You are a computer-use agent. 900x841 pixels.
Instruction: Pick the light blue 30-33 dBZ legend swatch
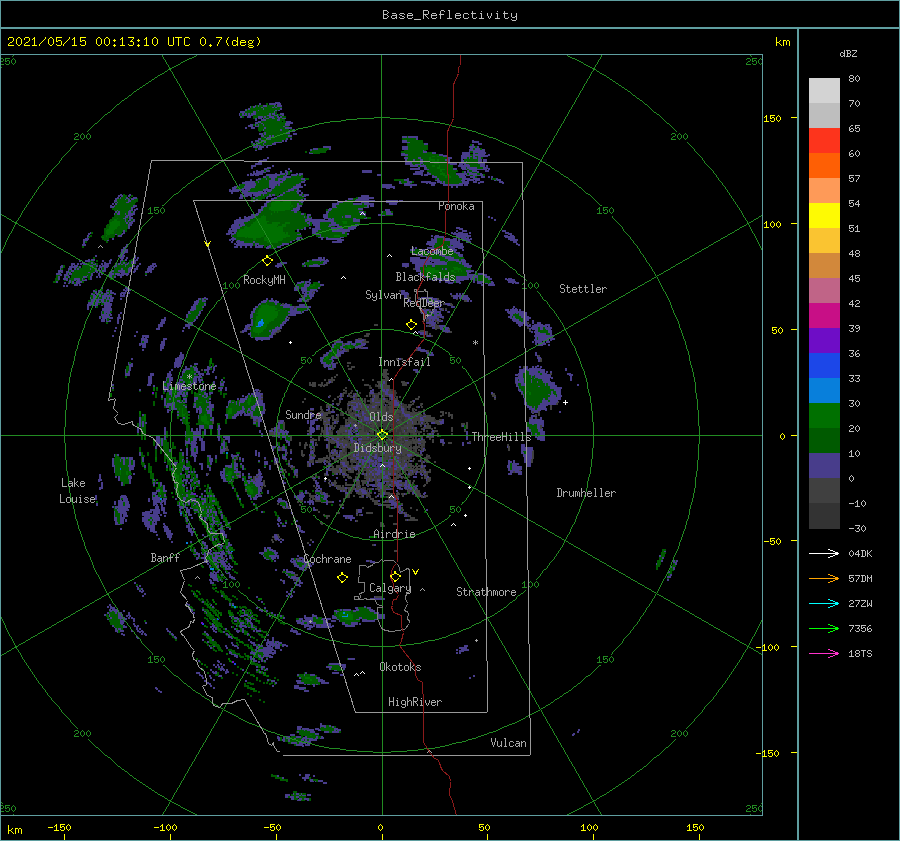pos(824,390)
